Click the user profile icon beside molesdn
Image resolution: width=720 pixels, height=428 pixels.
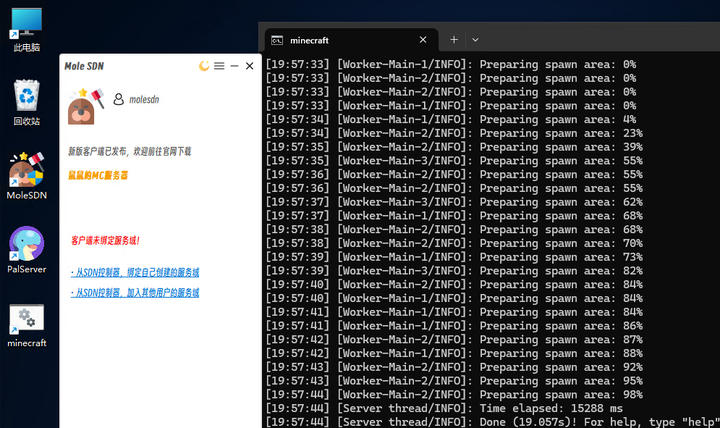coord(118,99)
